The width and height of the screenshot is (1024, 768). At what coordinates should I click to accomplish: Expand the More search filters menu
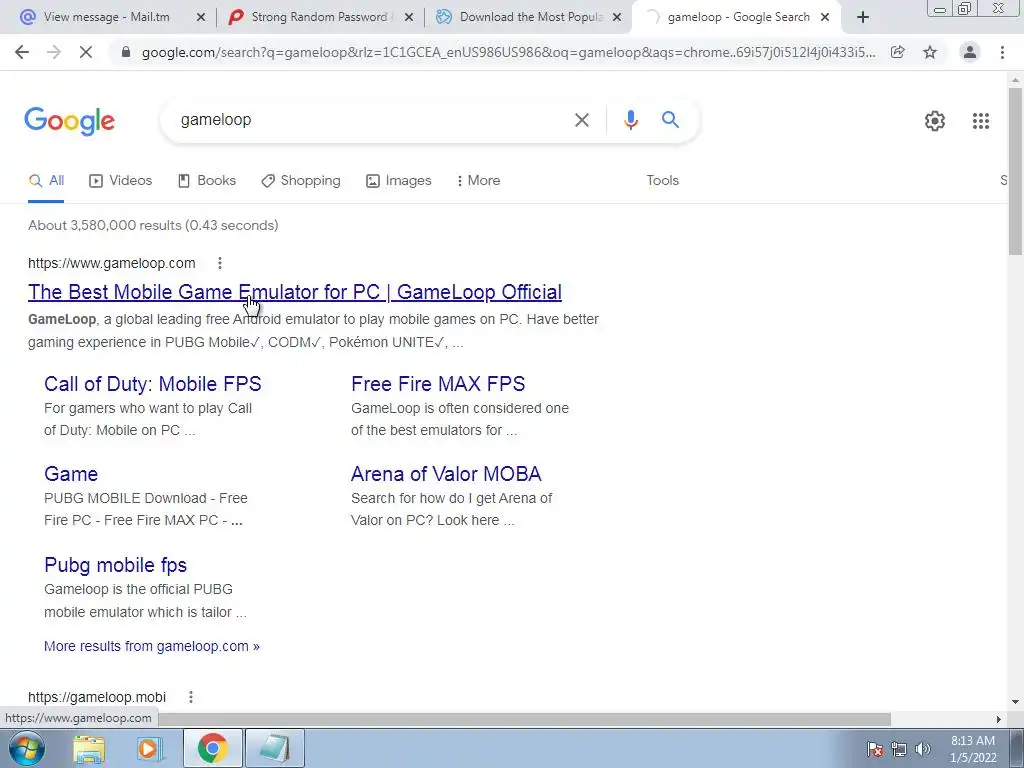[x=479, y=181]
